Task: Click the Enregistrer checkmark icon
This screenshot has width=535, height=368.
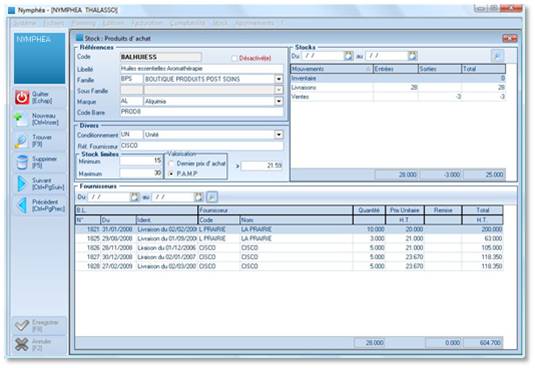Action: (22, 326)
